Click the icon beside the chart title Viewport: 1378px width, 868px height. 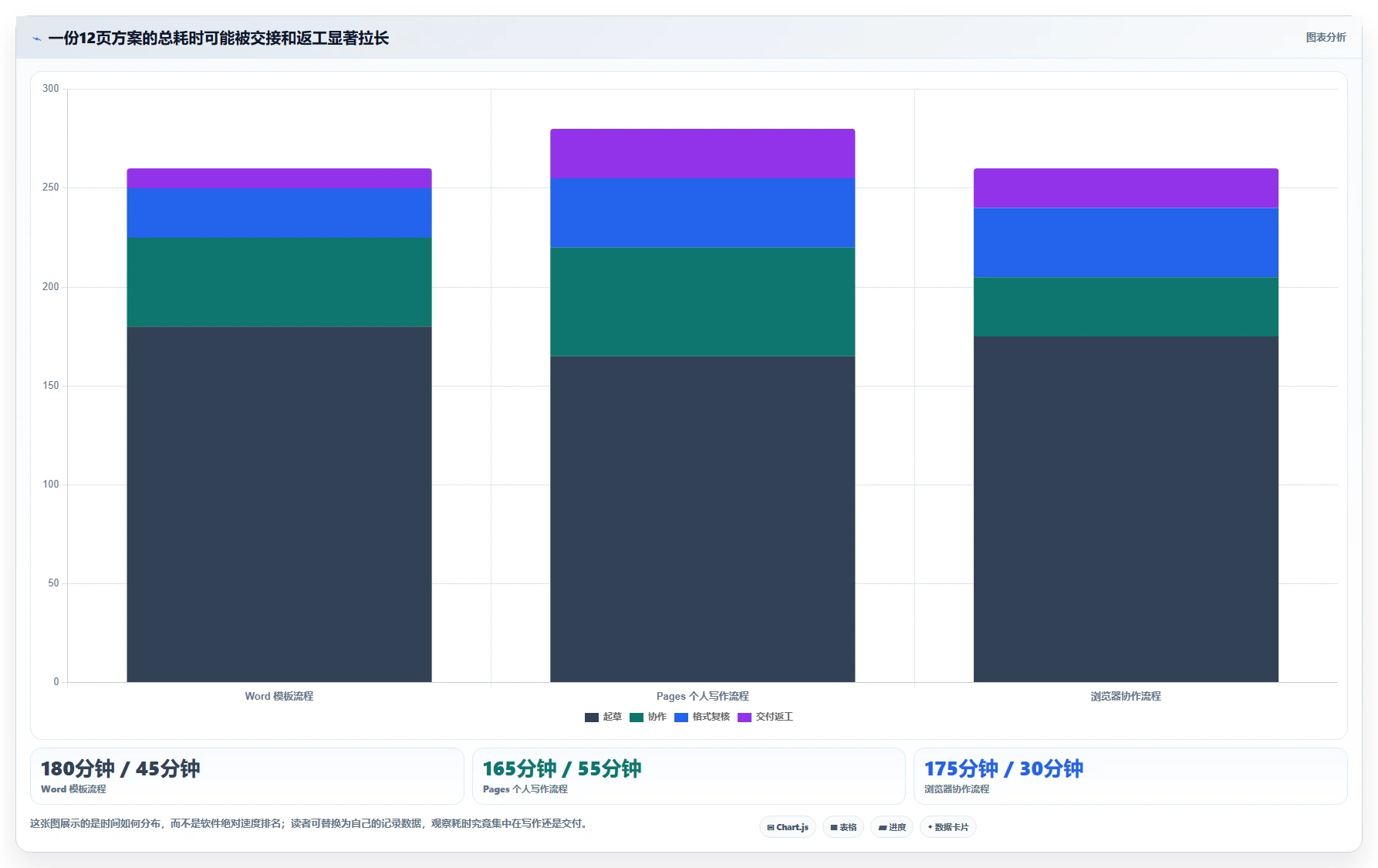(x=36, y=39)
